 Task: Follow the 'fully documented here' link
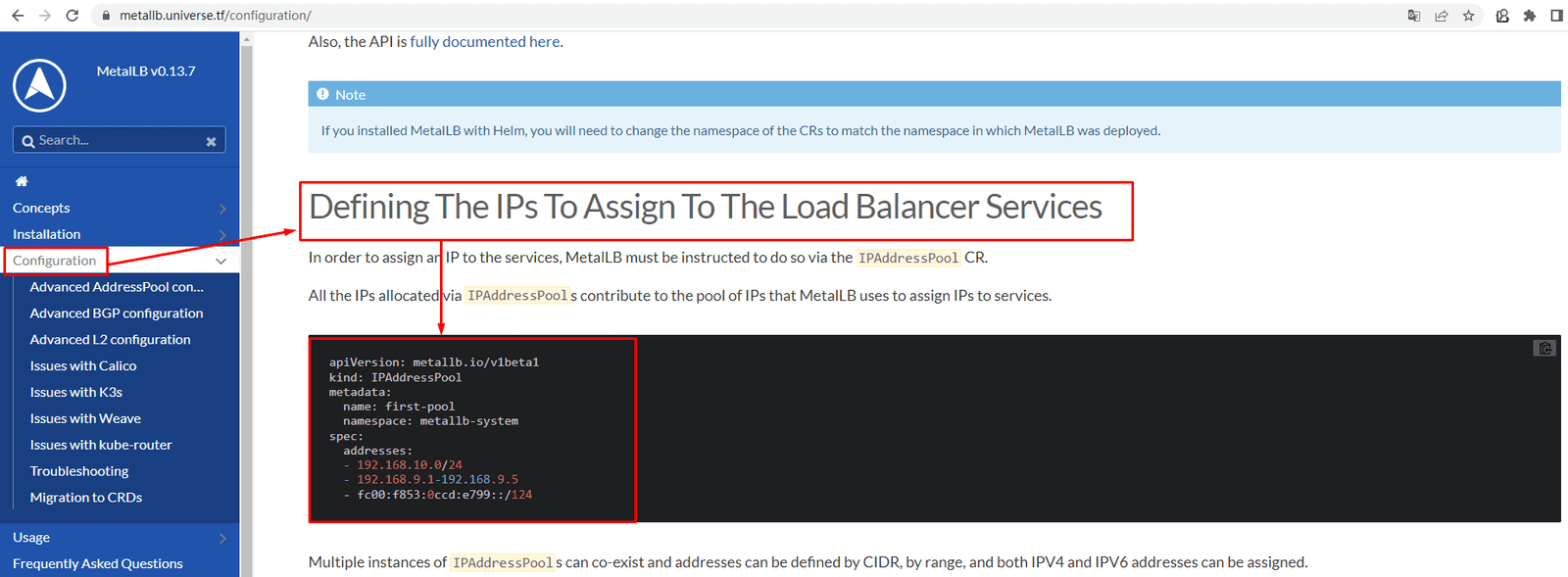pyautogui.click(x=485, y=42)
